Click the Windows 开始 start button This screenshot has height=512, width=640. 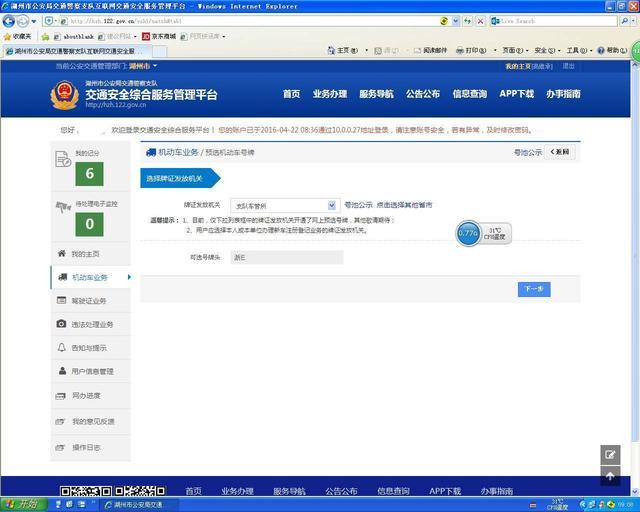point(24,505)
